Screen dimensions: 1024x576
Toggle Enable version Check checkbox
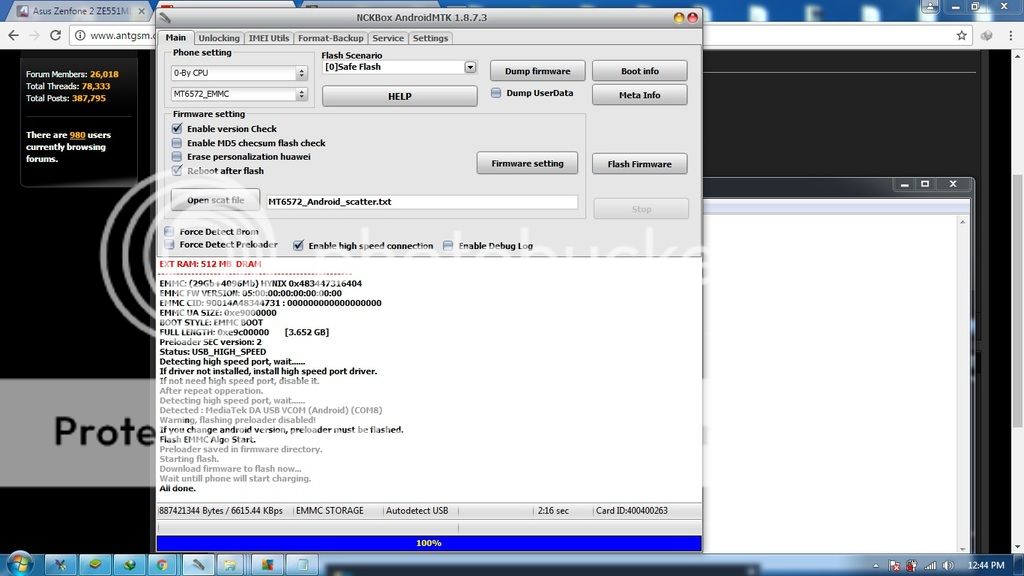[x=177, y=129]
